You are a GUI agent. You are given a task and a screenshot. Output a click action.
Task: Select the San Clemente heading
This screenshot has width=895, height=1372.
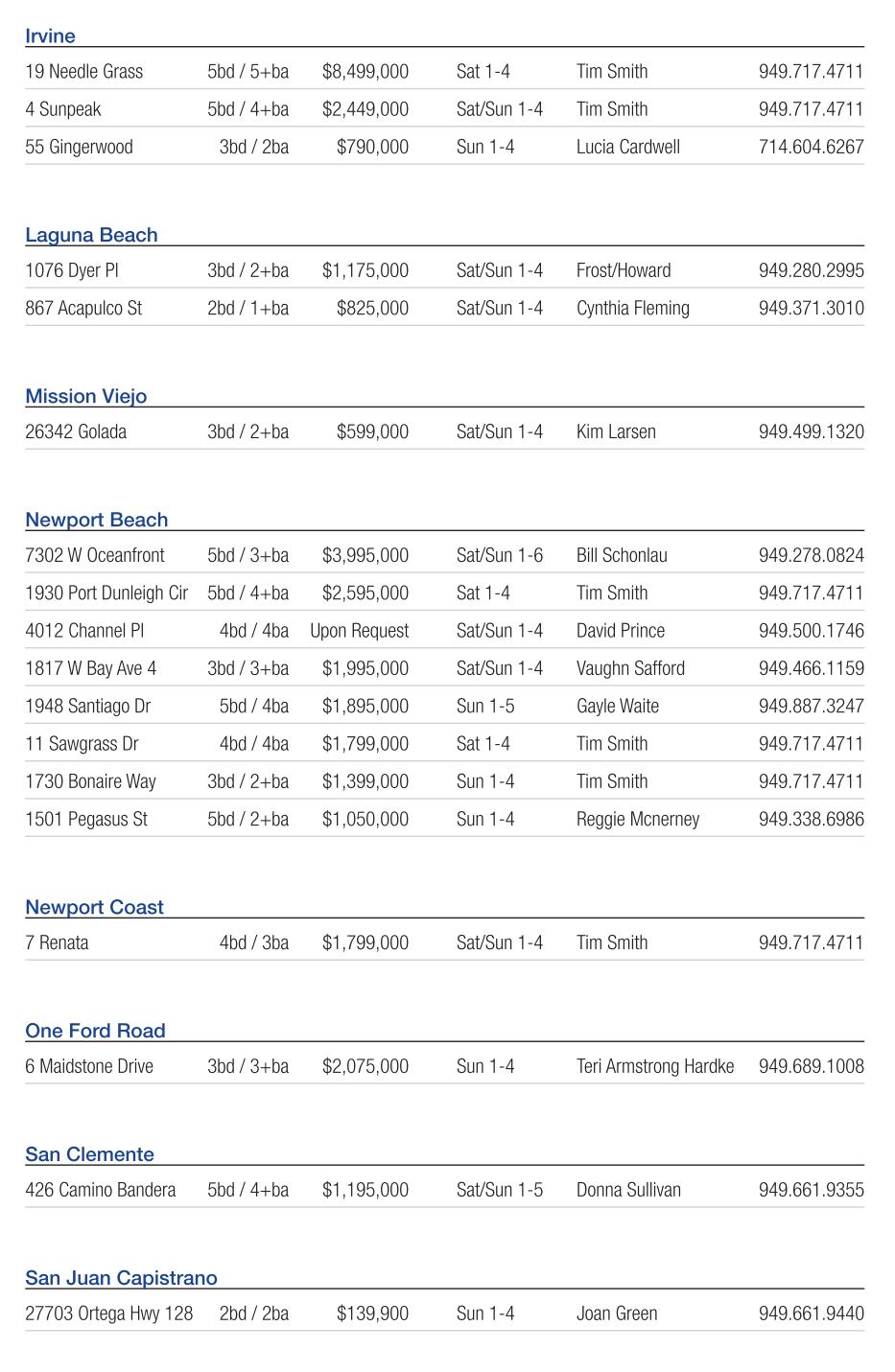point(89,1155)
